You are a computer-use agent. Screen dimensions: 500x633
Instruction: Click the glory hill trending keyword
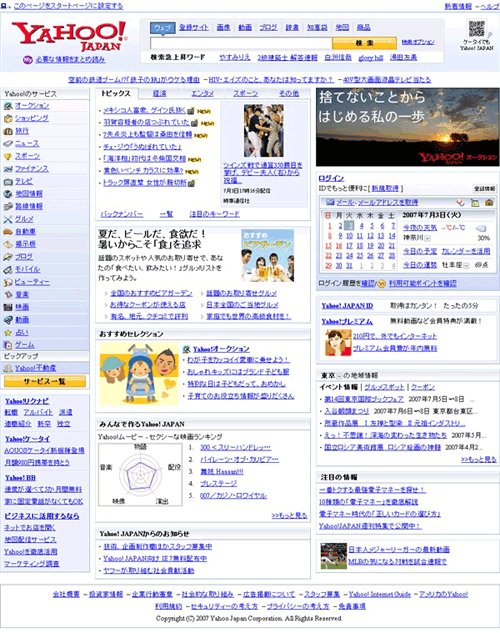(x=370, y=58)
